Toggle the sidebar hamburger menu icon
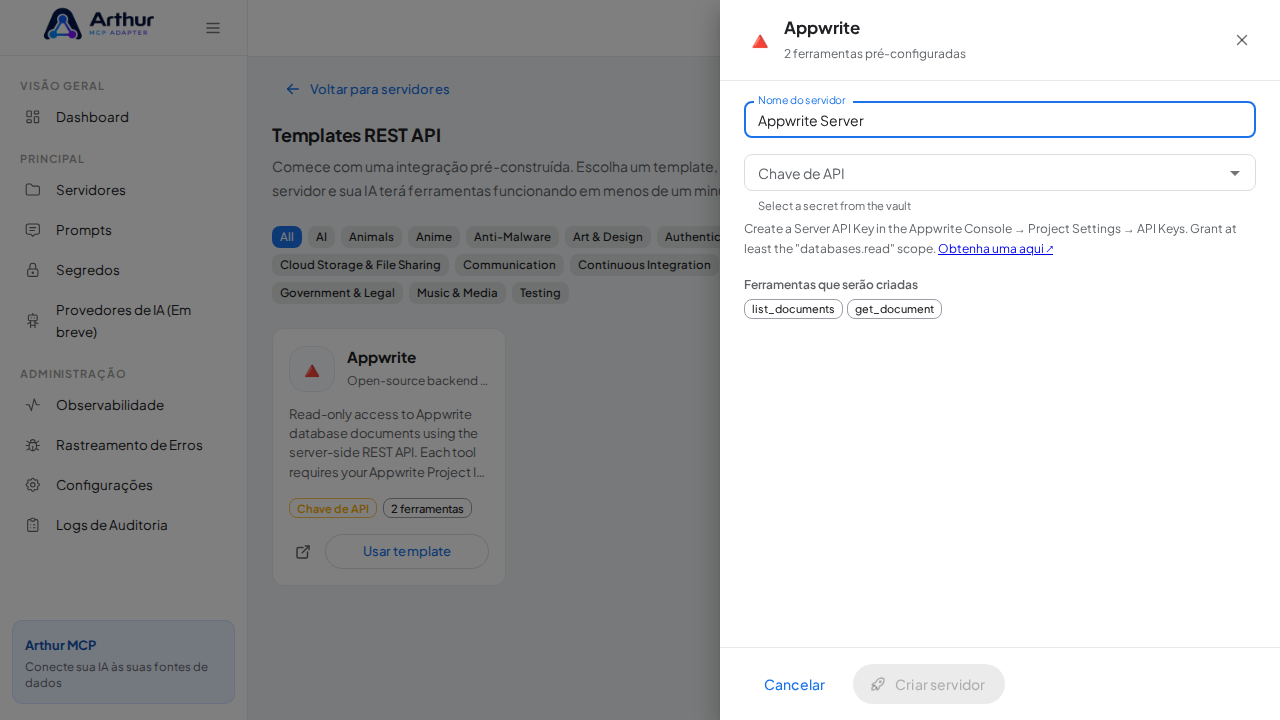Screen dimensions: 1280x720 [x=213, y=28]
